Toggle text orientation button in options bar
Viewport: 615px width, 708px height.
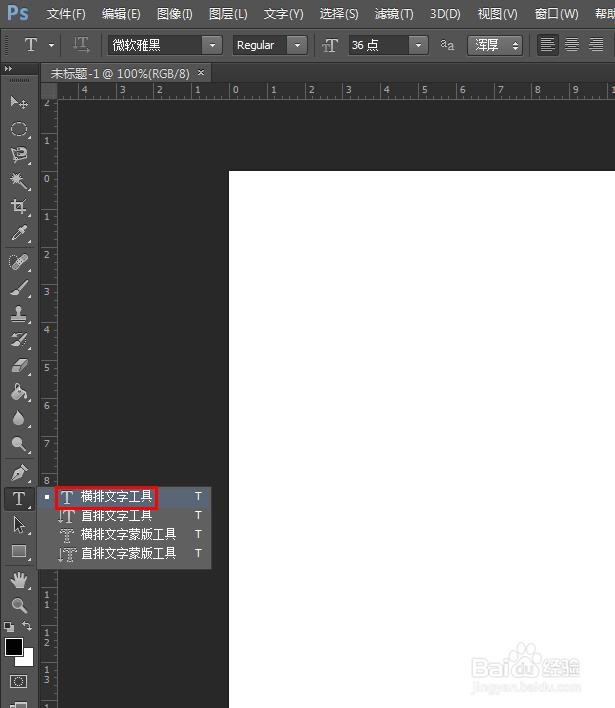click(81, 45)
